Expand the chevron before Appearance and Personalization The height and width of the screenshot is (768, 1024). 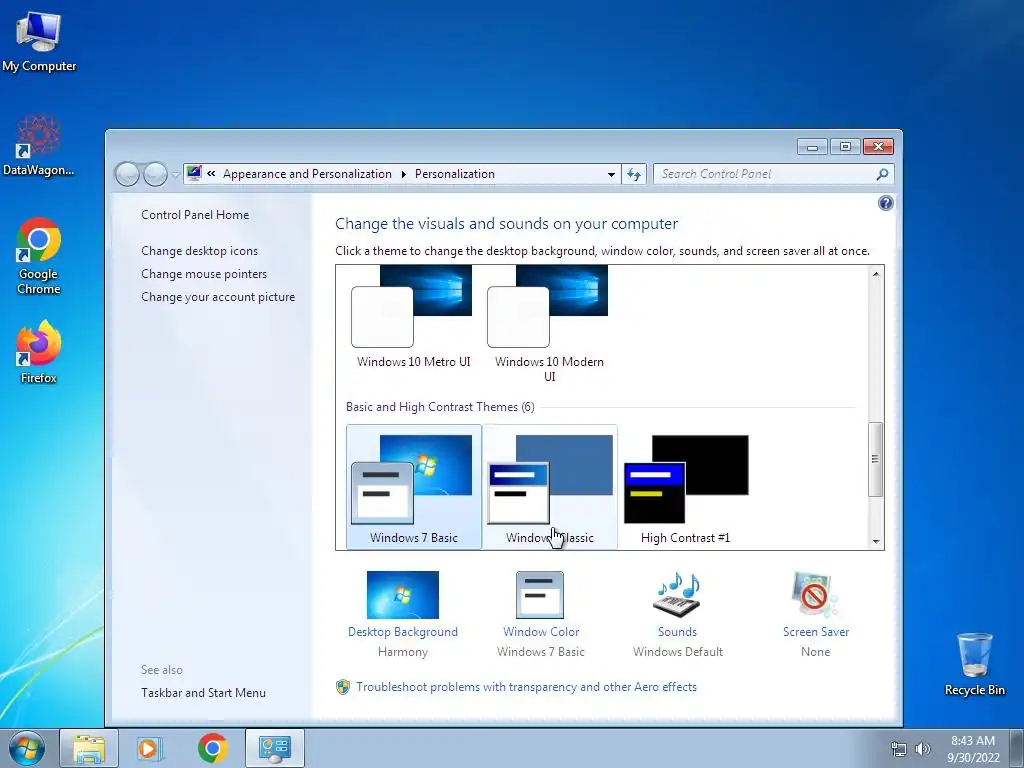tap(211, 174)
